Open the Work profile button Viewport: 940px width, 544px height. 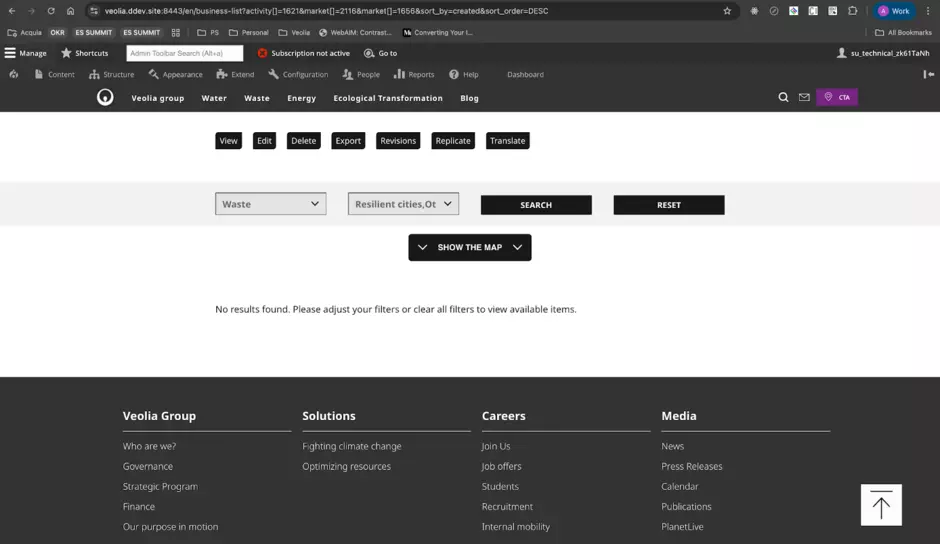pos(893,11)
